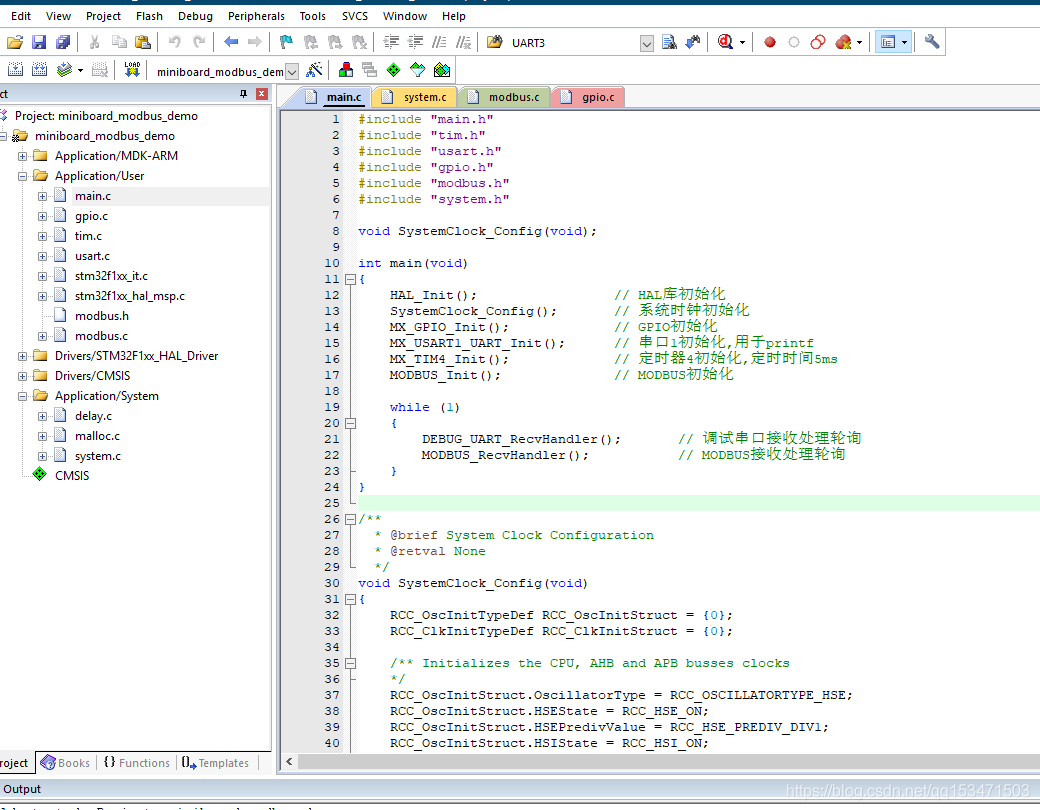Click the Navigate Backwards blue arrow

pyautogui.click(x=231, y=42)
